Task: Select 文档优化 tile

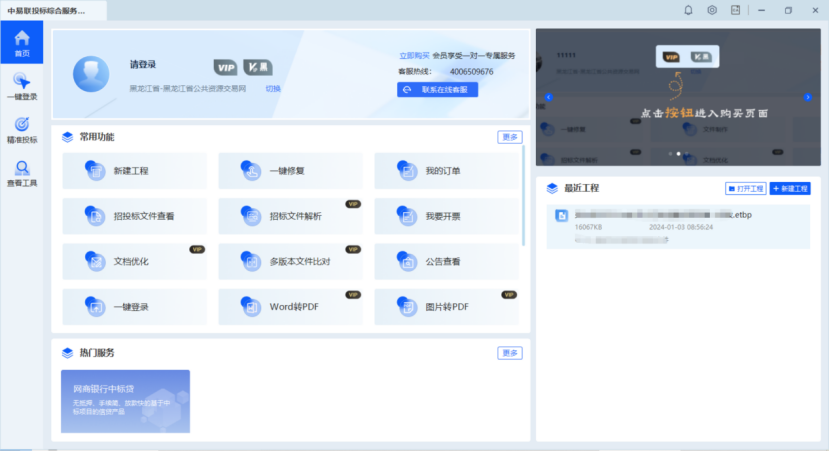Action: pos(134,262)
